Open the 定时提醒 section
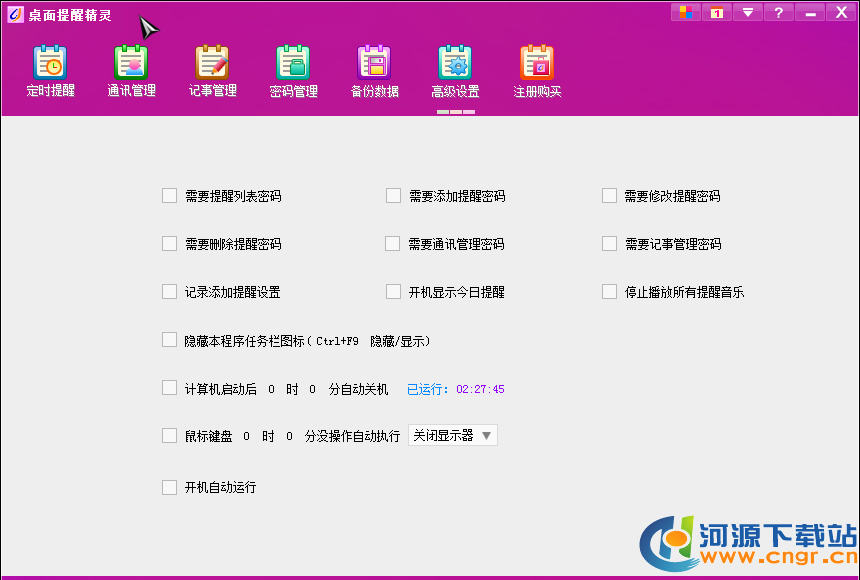This screenshot has width=860, height=580. pyautogui.click(x=50, y=71)
